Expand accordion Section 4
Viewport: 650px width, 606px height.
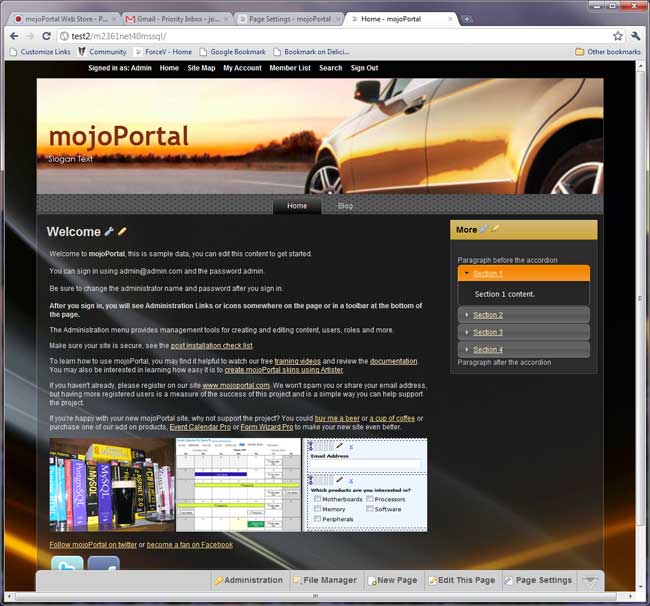[487, 349]
